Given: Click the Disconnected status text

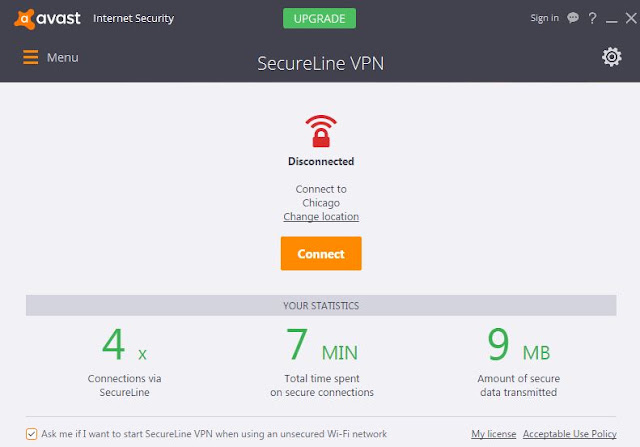Looking at the screenshot, I should (x=321, y=161).
